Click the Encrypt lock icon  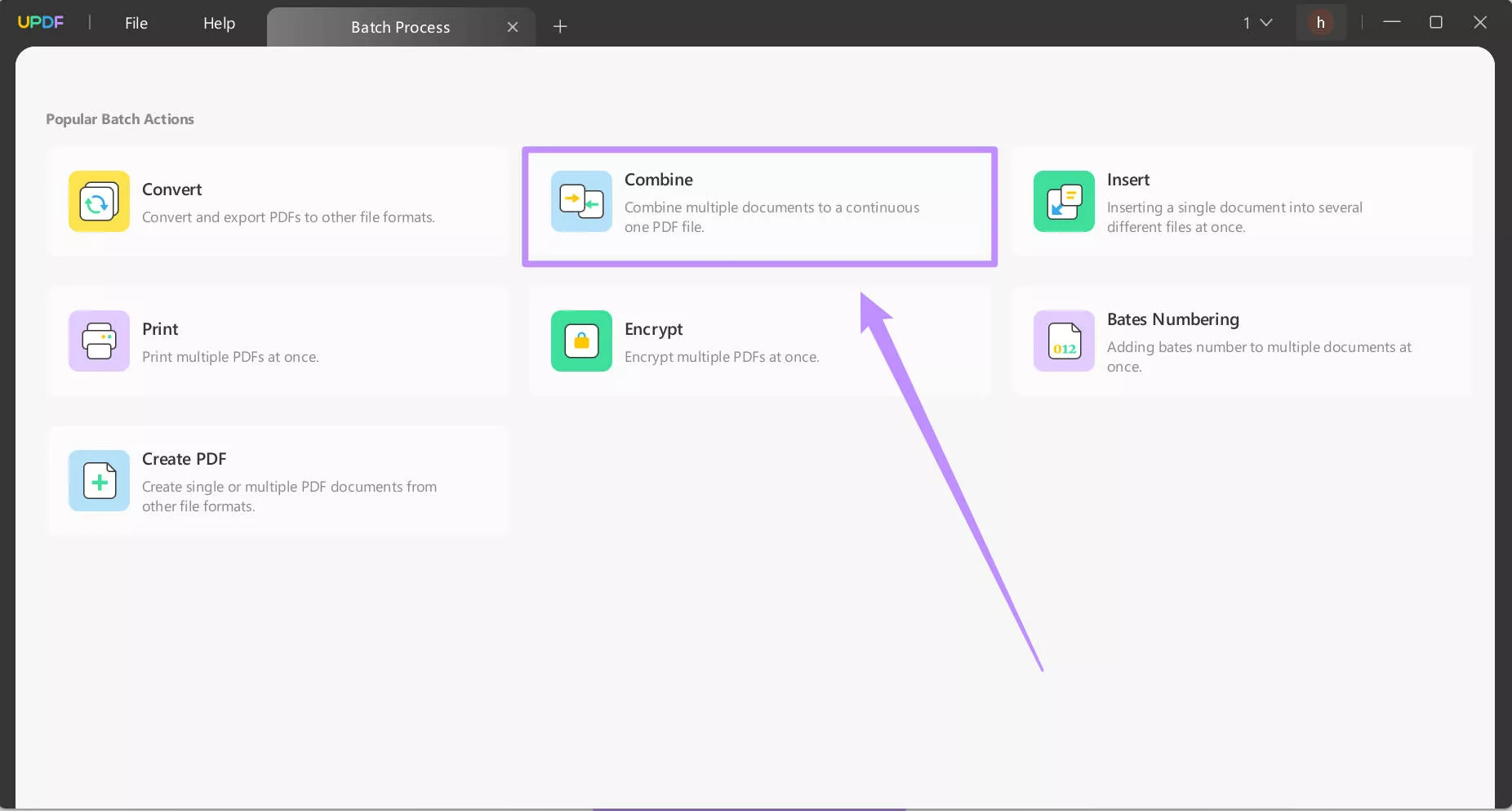click(x=581, y=341)
